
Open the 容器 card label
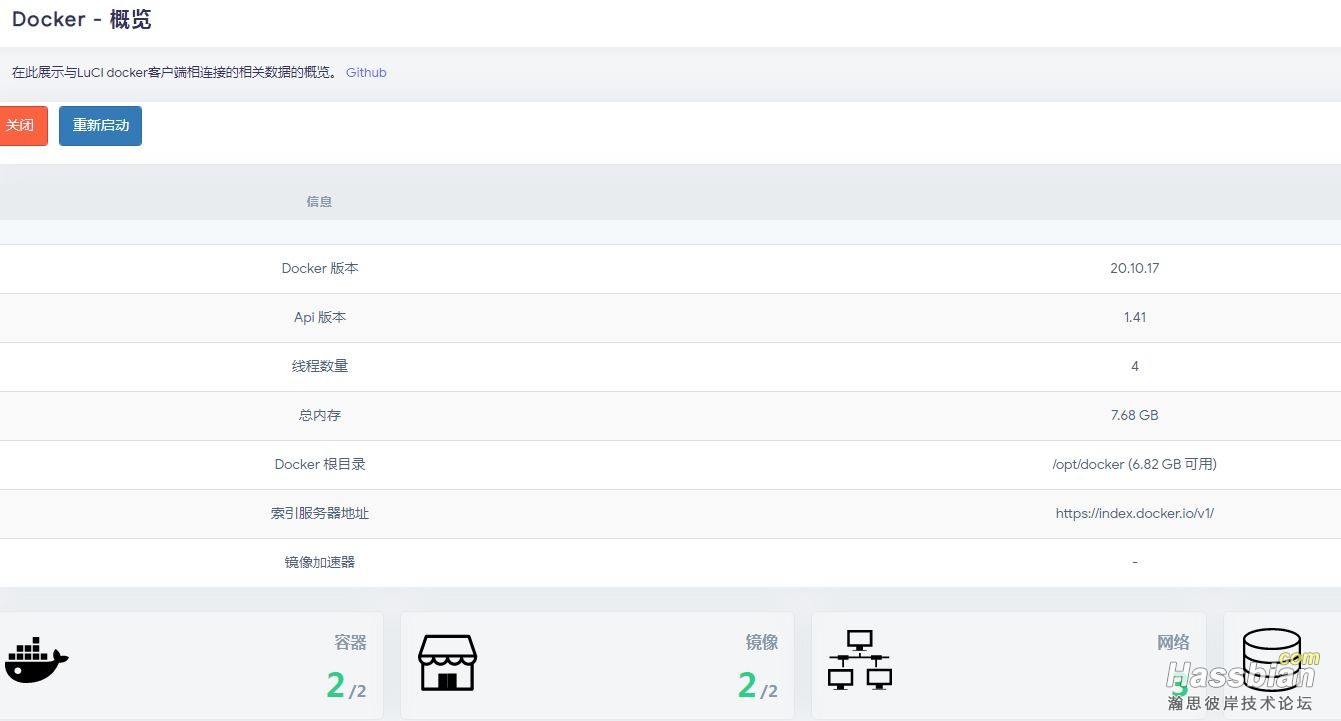351,642
